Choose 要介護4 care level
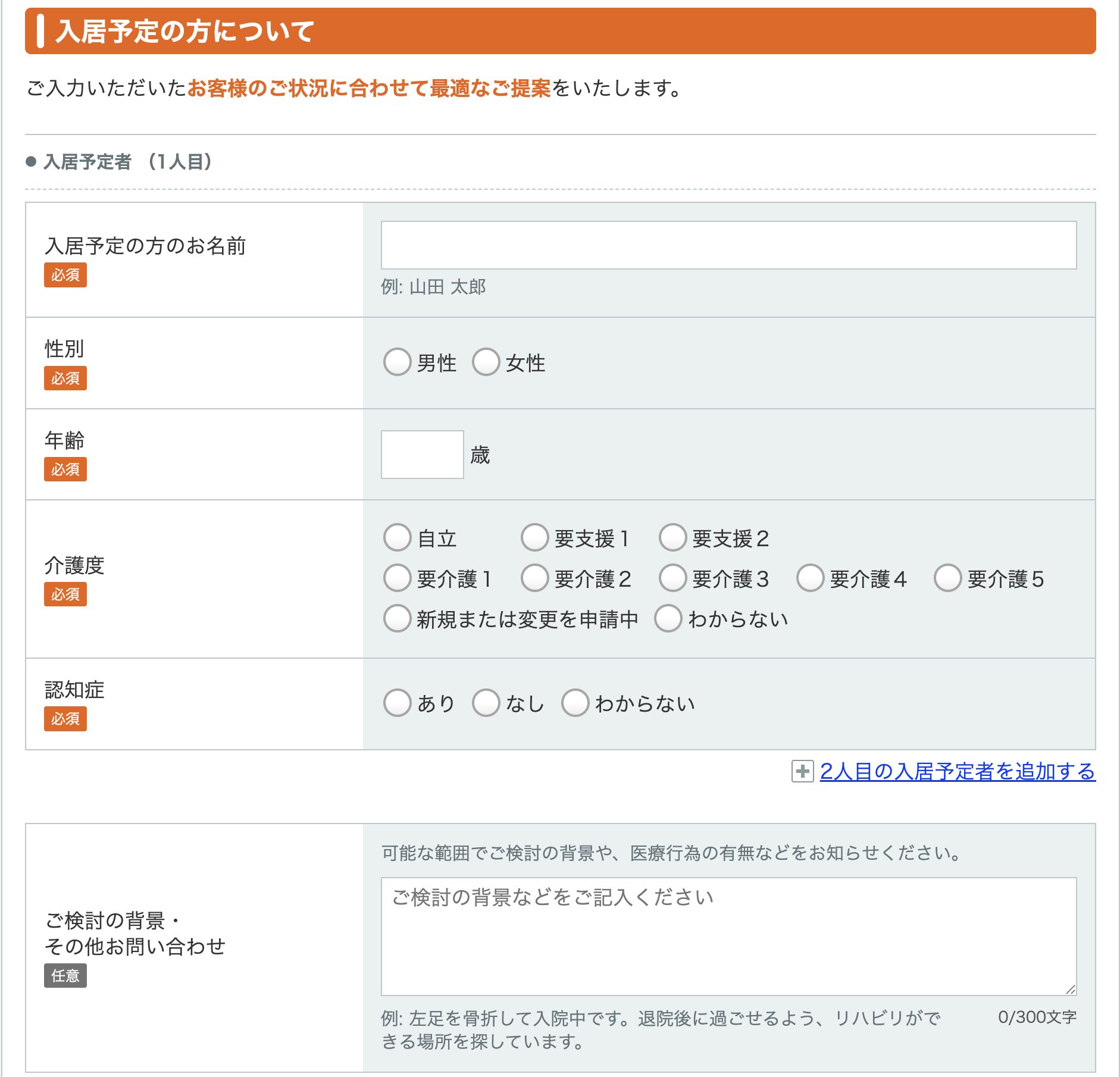This screenshot has width=1120, height=1077. click(810, 578)
